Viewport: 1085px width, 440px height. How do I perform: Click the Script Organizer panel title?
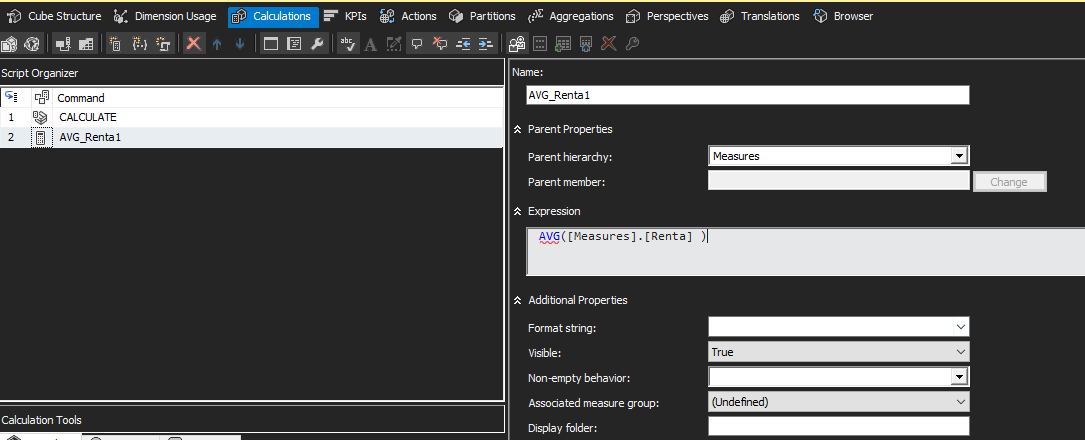[39, 73]
